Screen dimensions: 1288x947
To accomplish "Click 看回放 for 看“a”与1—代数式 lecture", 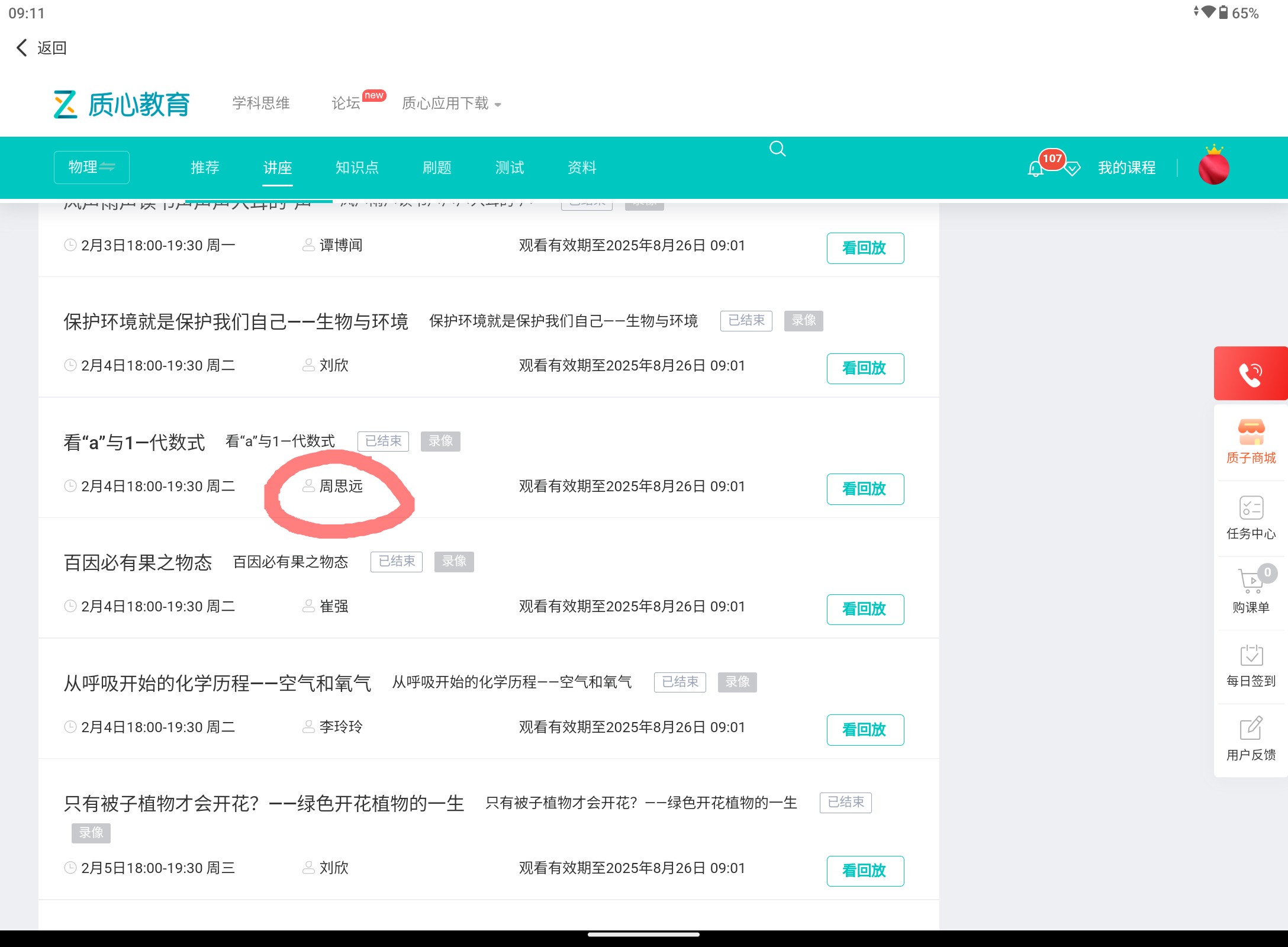I will pos(865,489).
